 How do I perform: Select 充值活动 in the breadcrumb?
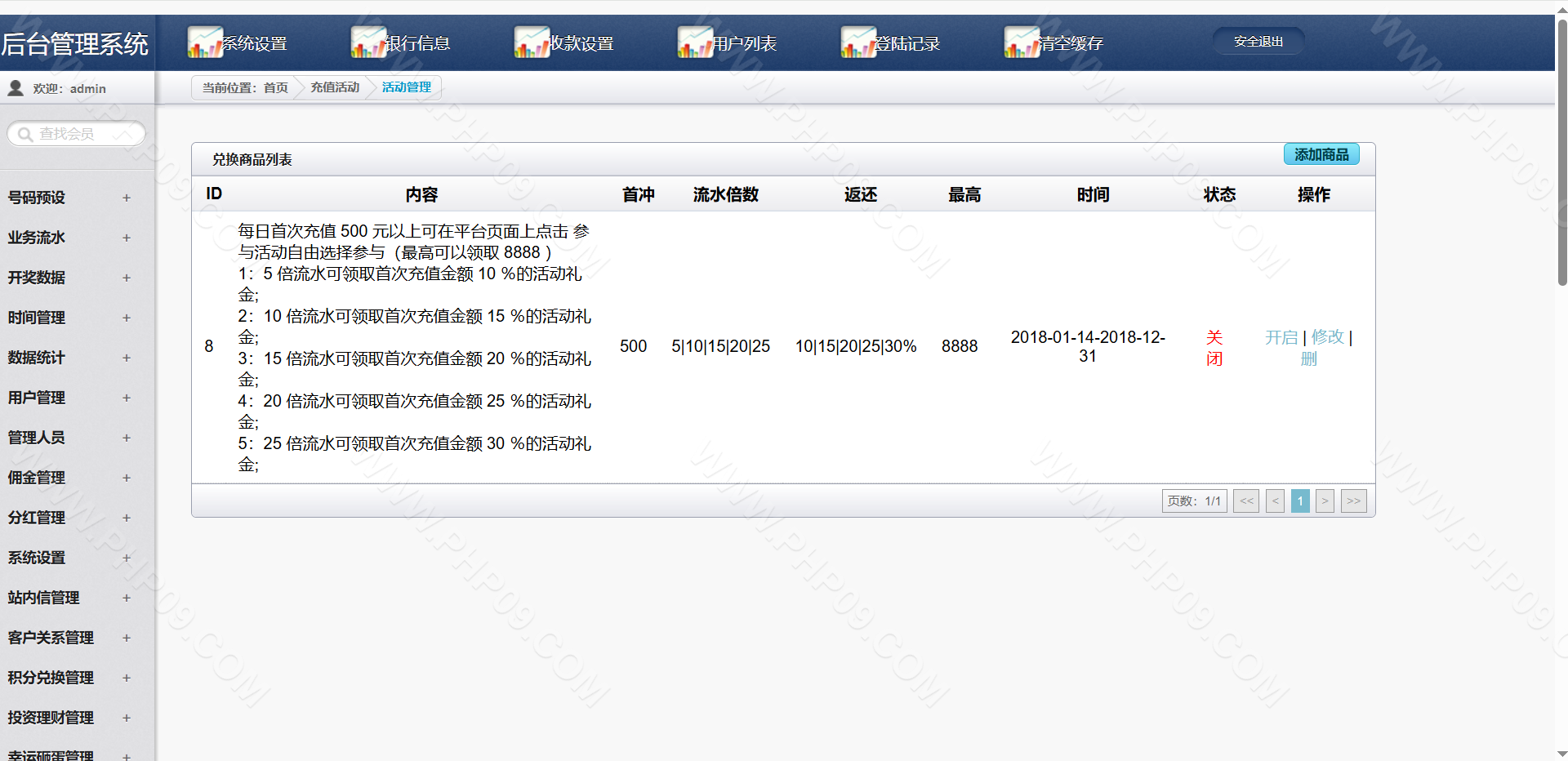335,87
